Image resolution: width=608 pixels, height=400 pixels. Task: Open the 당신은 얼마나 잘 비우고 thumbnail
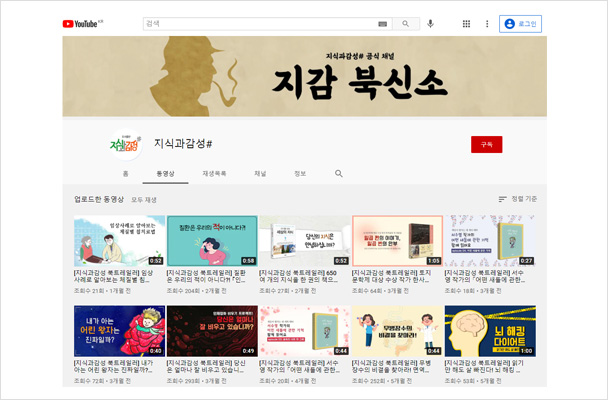click(212, 331)
